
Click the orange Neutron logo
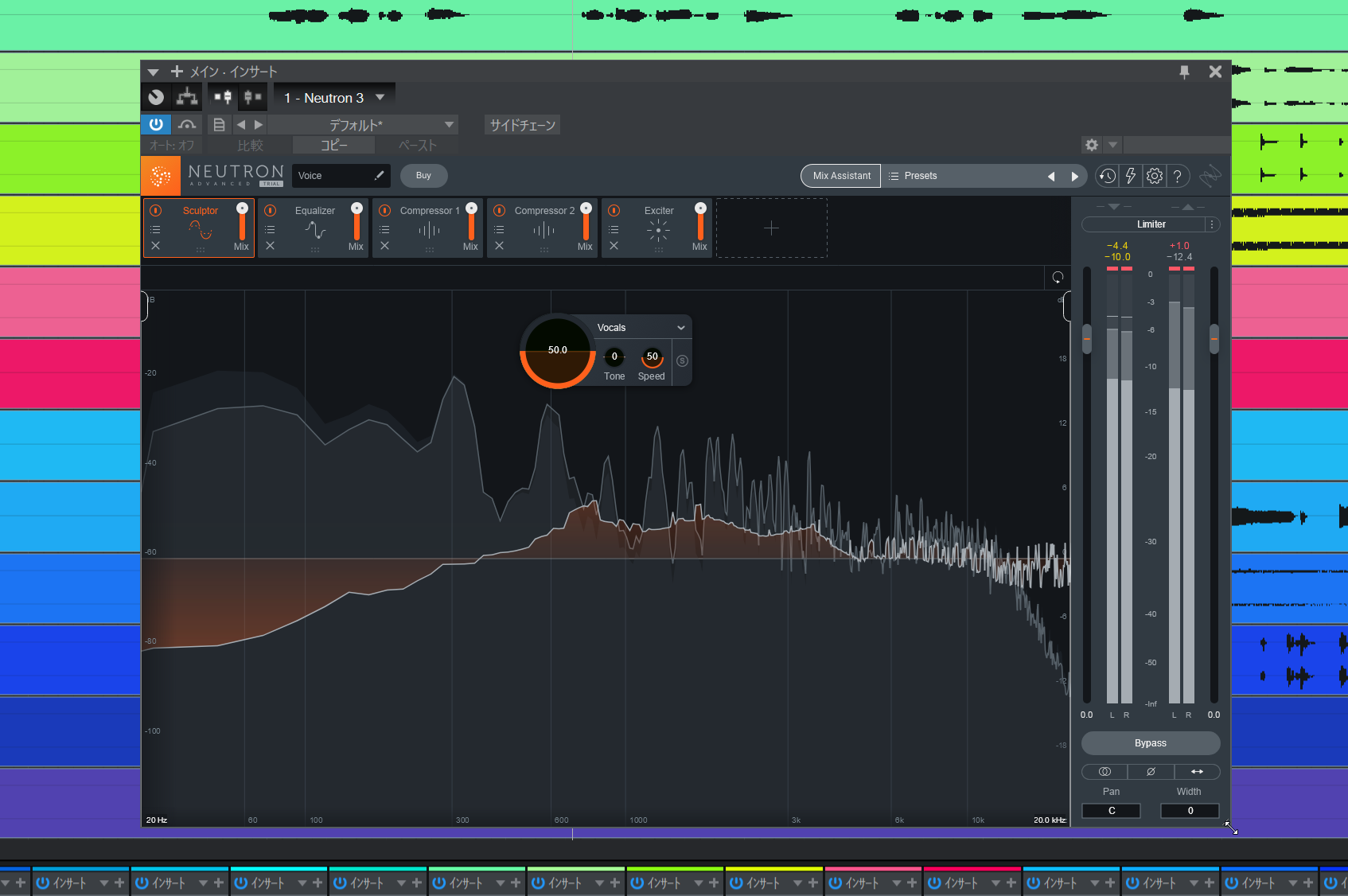coord(161,176)
